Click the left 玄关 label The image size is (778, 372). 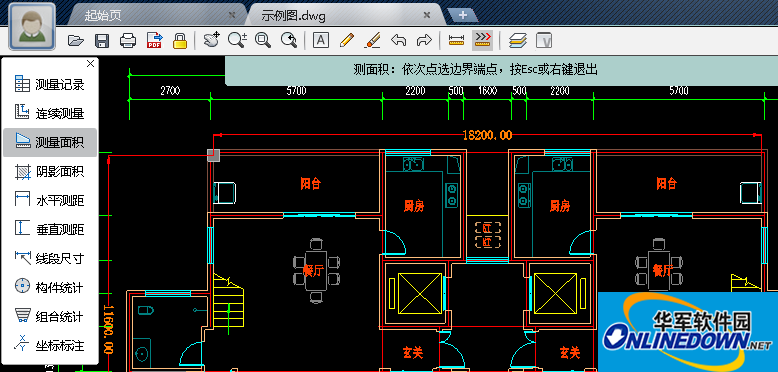(x=413, y=353)
